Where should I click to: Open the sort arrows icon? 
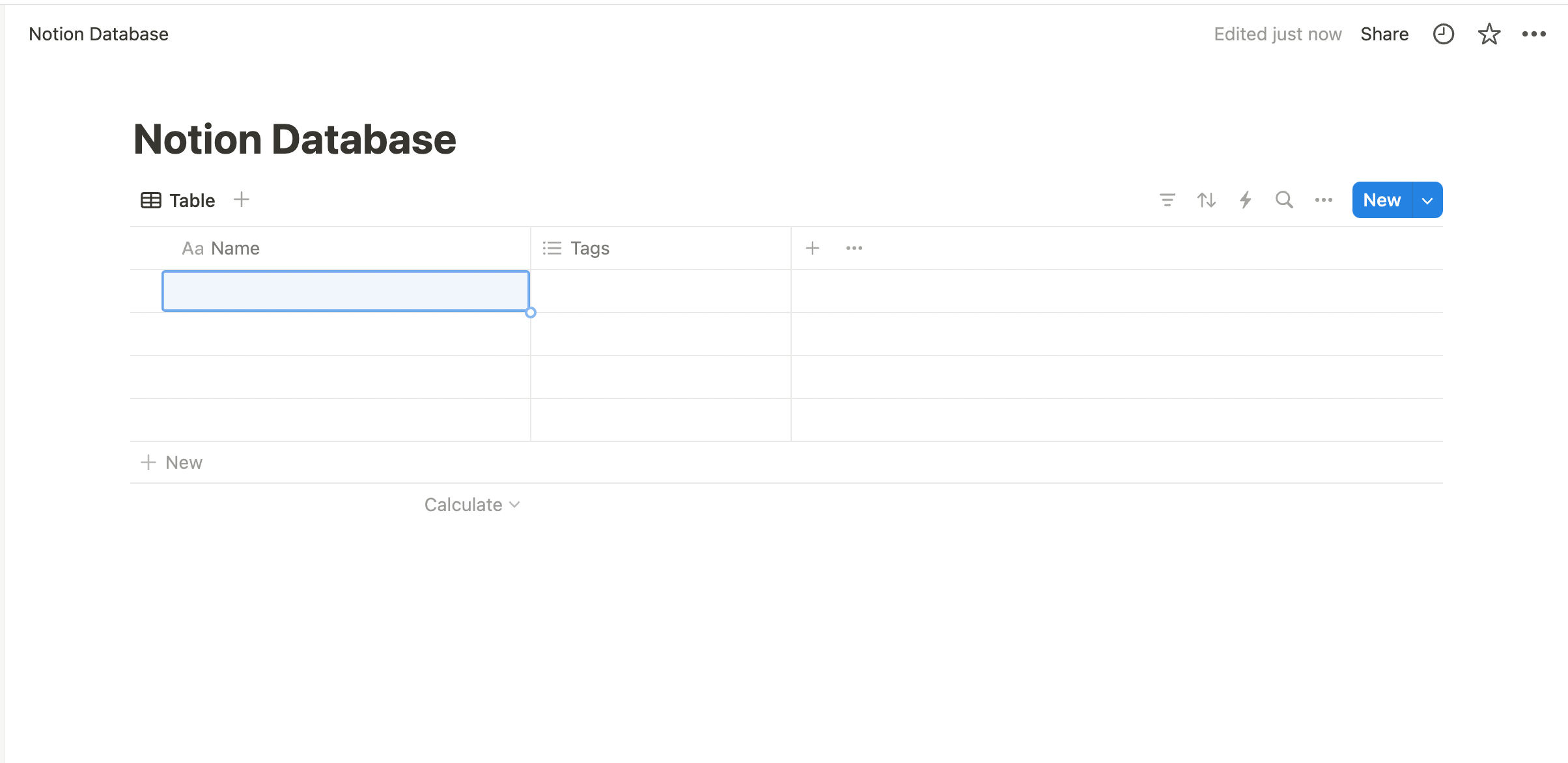tap(1207, 200)
